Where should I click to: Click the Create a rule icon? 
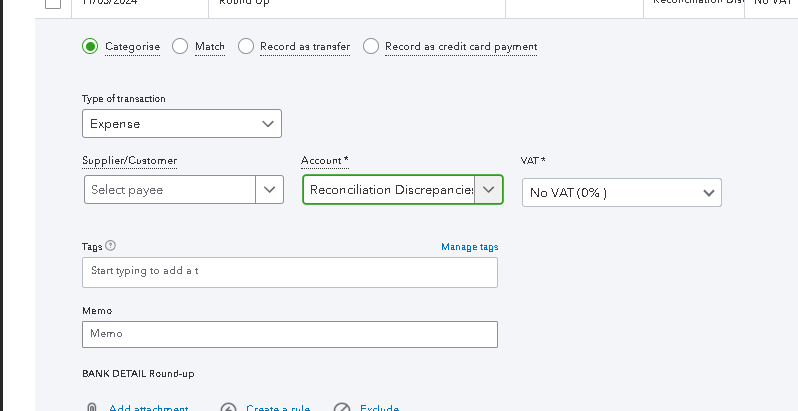pyautogui.click(x=229, y=408)
